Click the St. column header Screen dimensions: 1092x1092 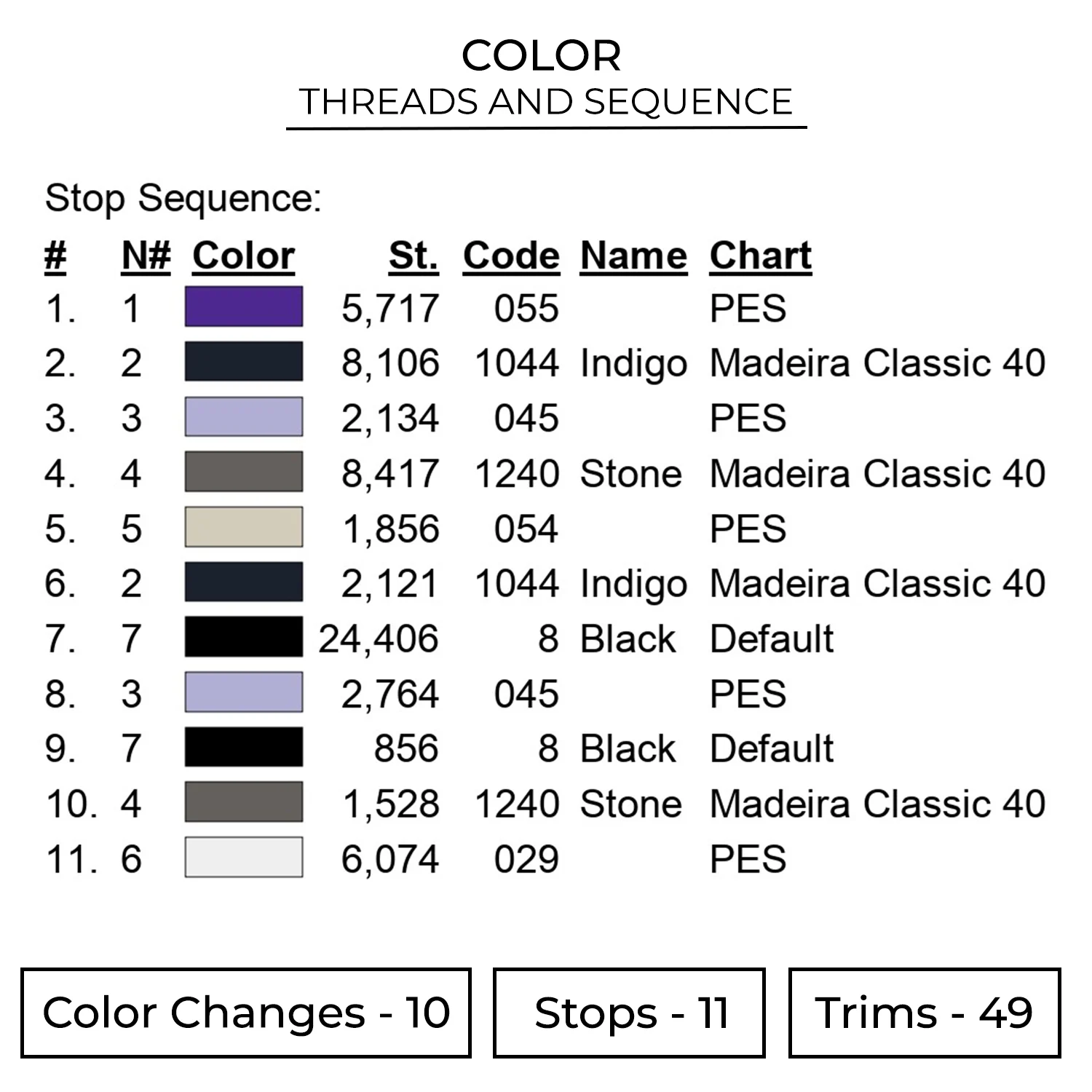[x=414, y=256]
